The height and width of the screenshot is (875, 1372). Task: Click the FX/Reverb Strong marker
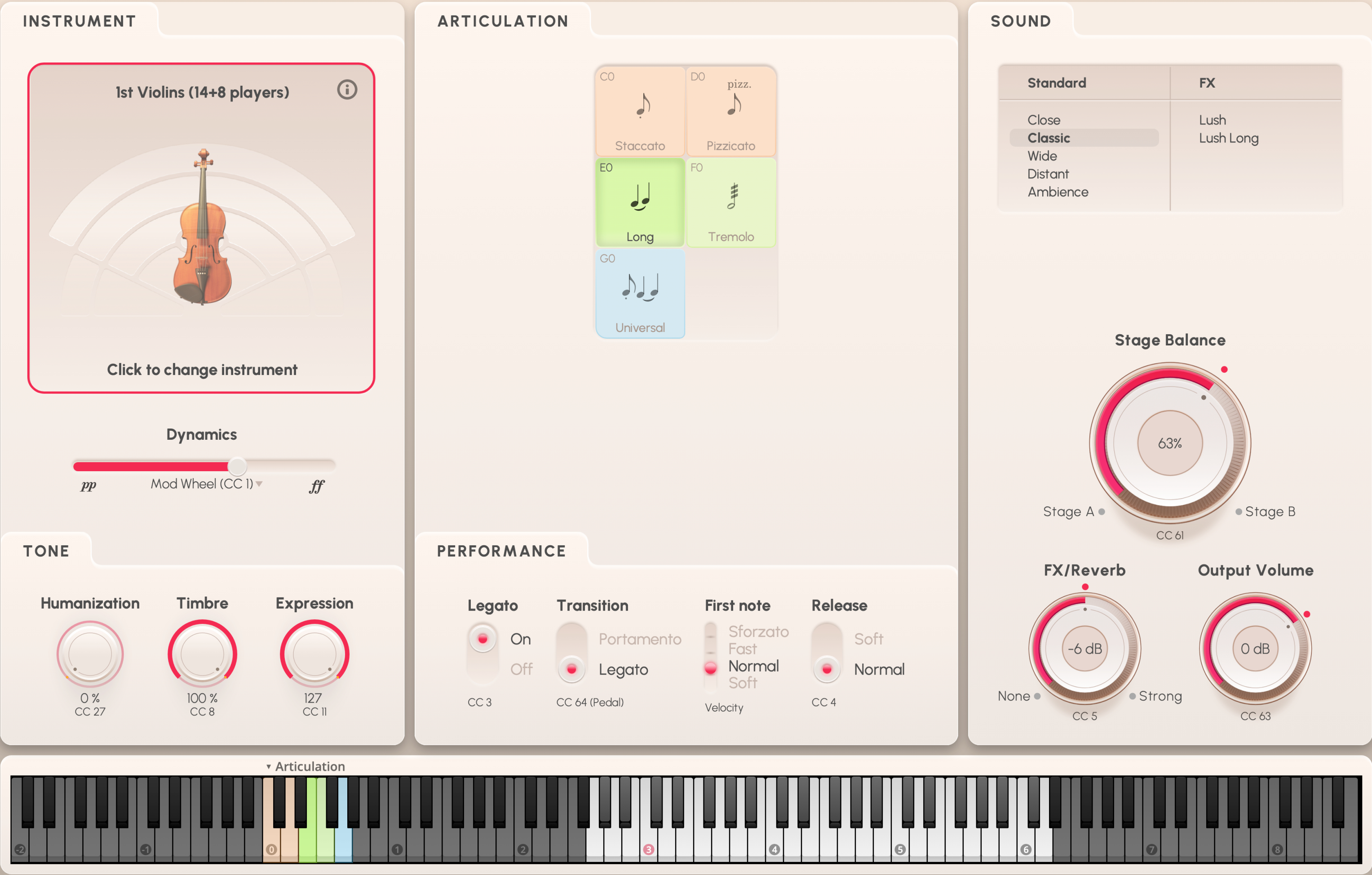(1133, 696)
